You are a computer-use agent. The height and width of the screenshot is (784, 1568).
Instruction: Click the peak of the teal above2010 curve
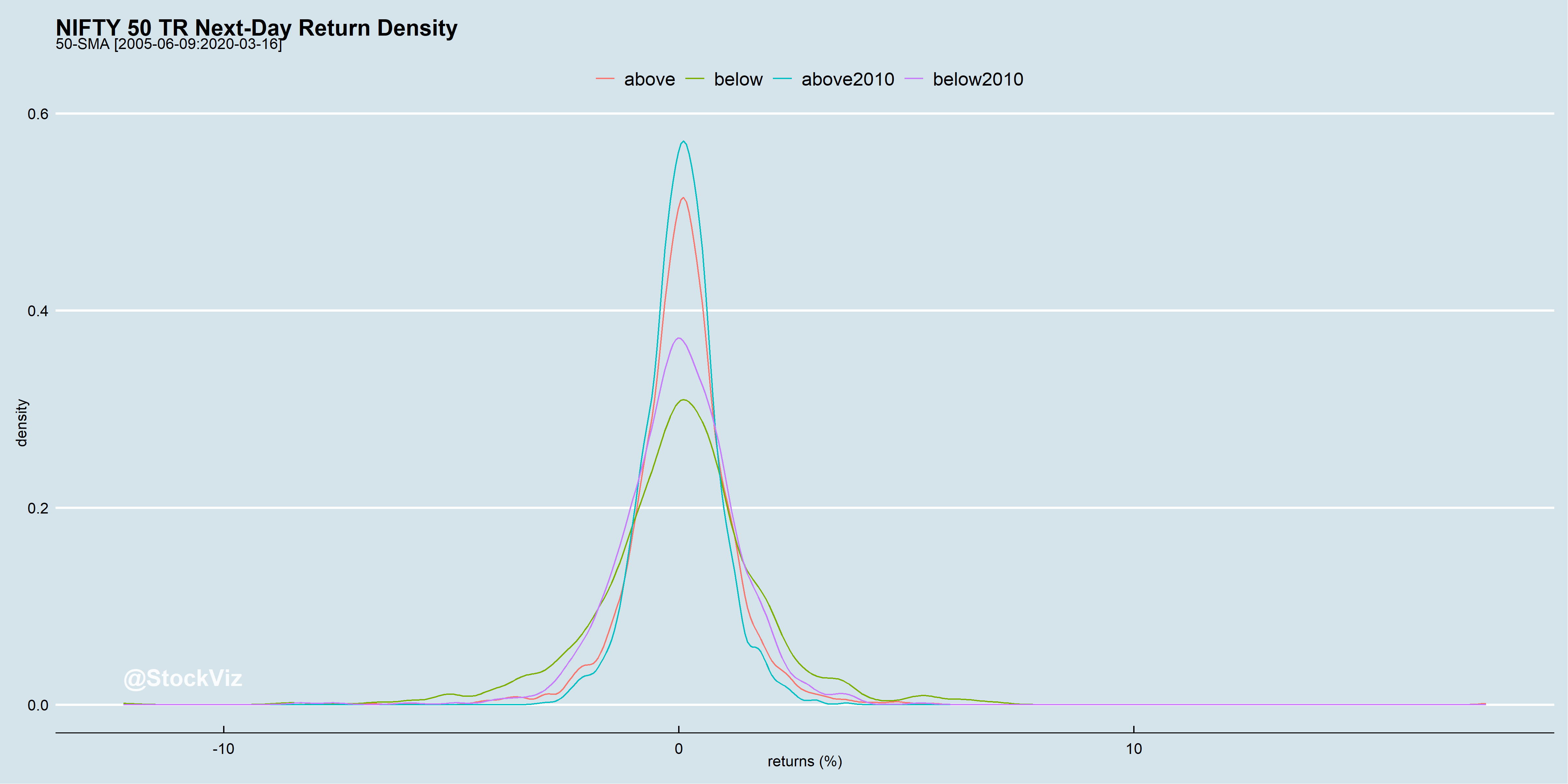(684, 141)
